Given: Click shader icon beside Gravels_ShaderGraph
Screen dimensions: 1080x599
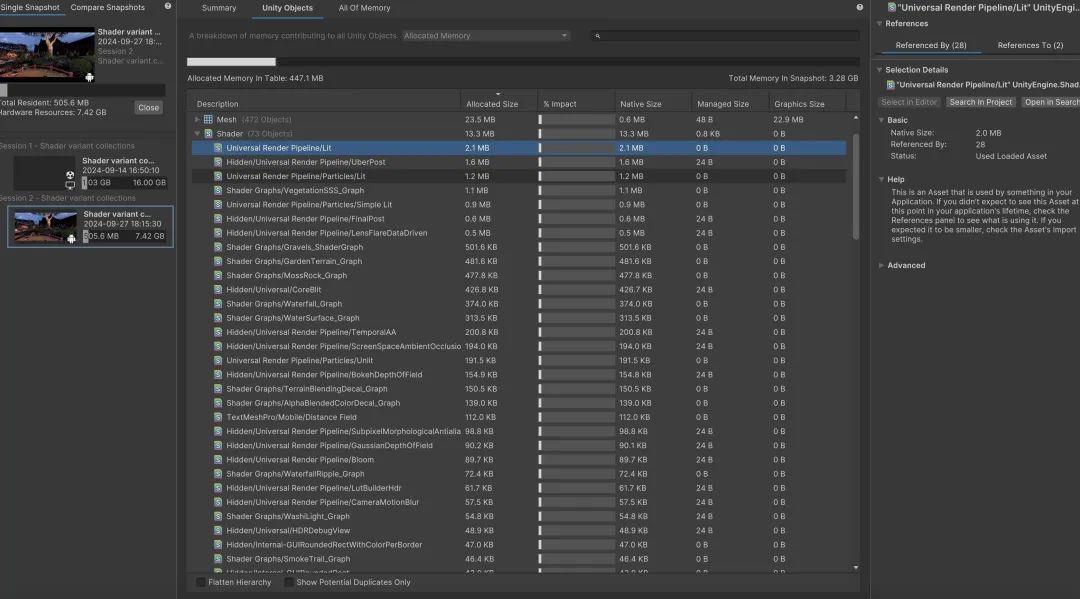Looking at the screenshot, I should tap(218, 247).
